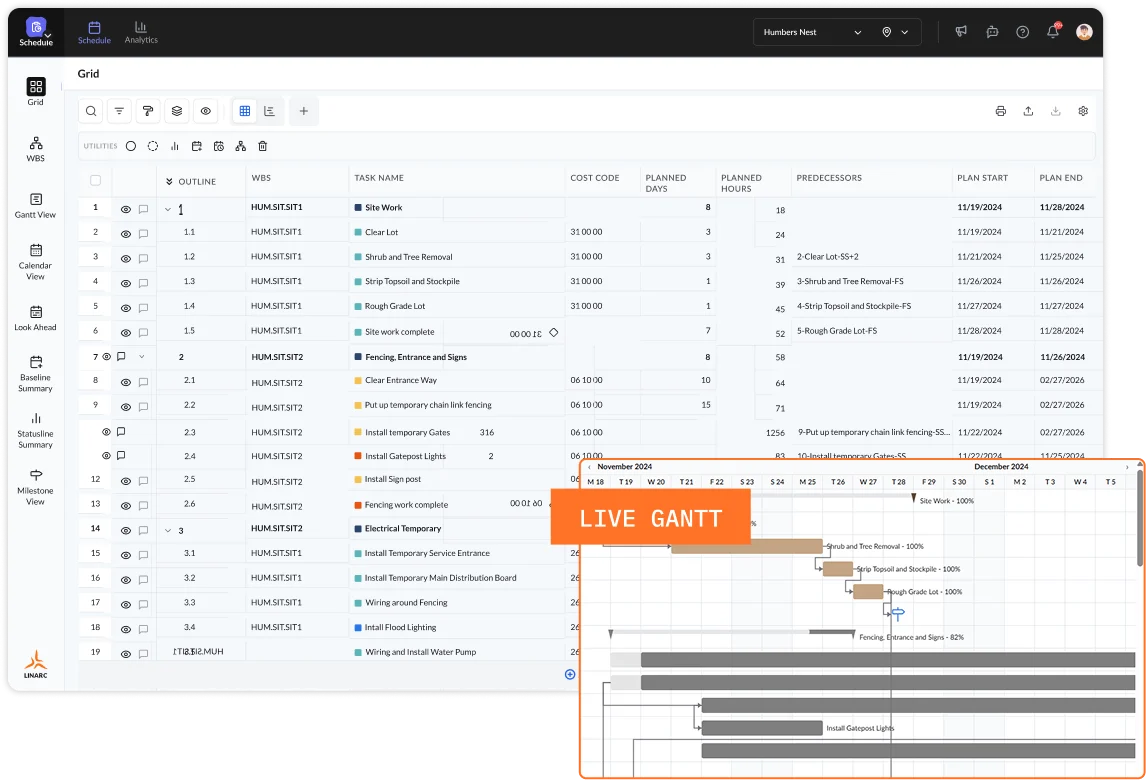Screen dimensions: 1146x780
Task: Select the Strip Topsoil and Stockpile Gantt bar
Action: click(838, 569)
